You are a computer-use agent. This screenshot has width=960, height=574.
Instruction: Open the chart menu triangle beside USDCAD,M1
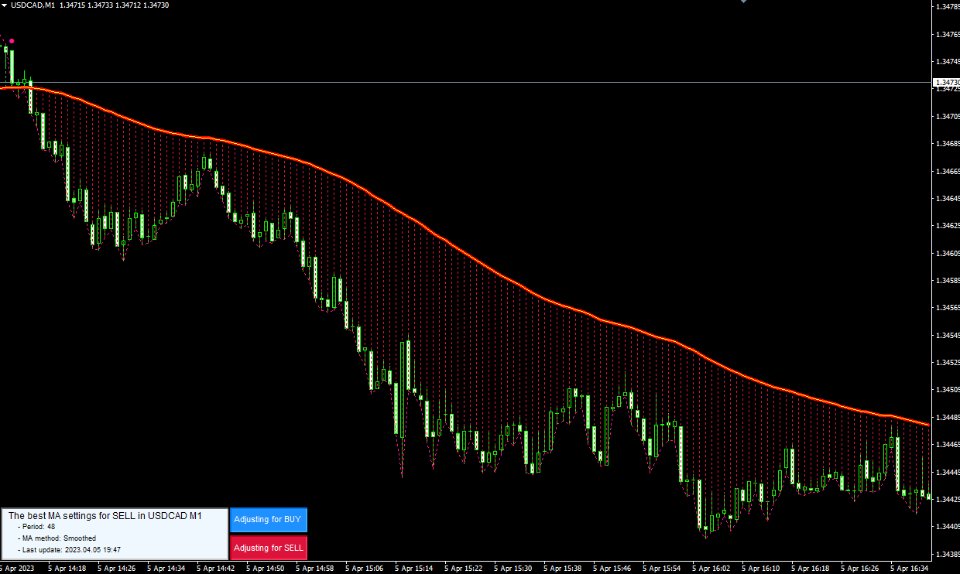(x=4, y=5)
